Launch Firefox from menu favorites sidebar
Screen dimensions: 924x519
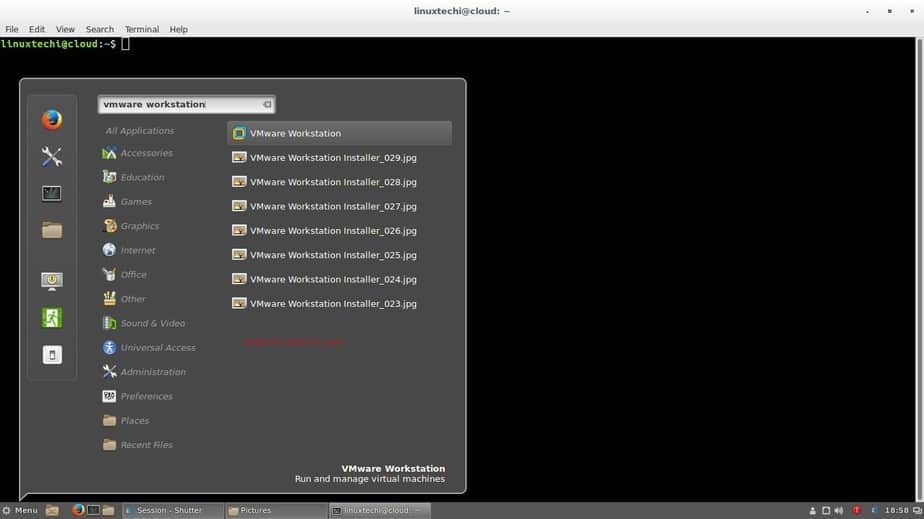click(x=52, y=120)
